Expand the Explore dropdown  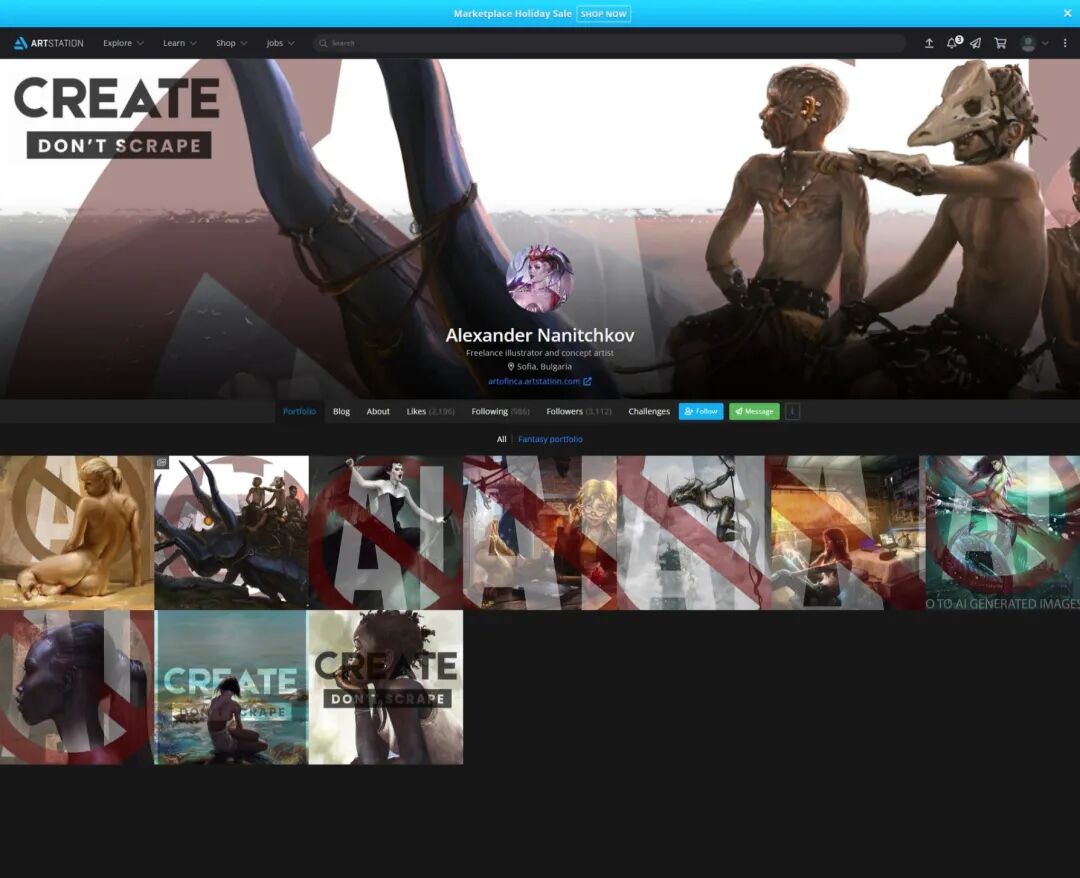point(123,43)
